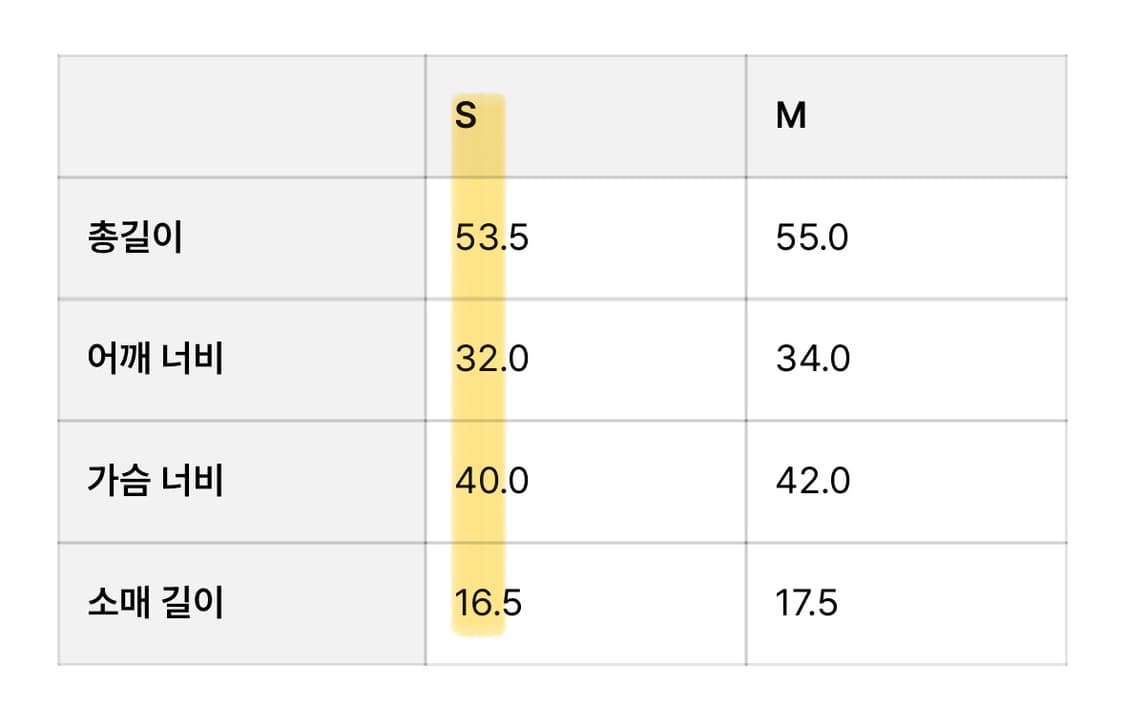This screenshot has height=725, width=1125.
Task: Select the 34.0 shoulder width cell
Action: pyautogui.click(x=813, y=360)
